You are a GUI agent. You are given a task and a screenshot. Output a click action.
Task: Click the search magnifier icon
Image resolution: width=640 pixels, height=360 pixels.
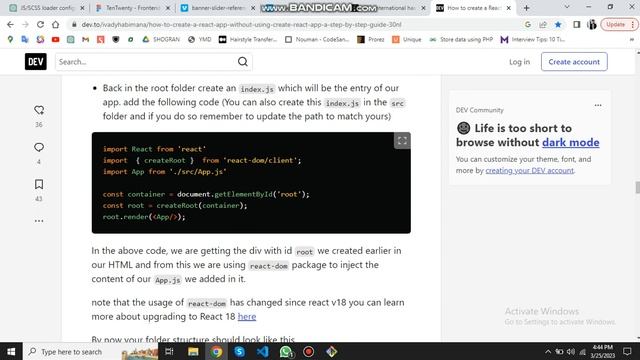pyautogui.click(x=243, y=62)
